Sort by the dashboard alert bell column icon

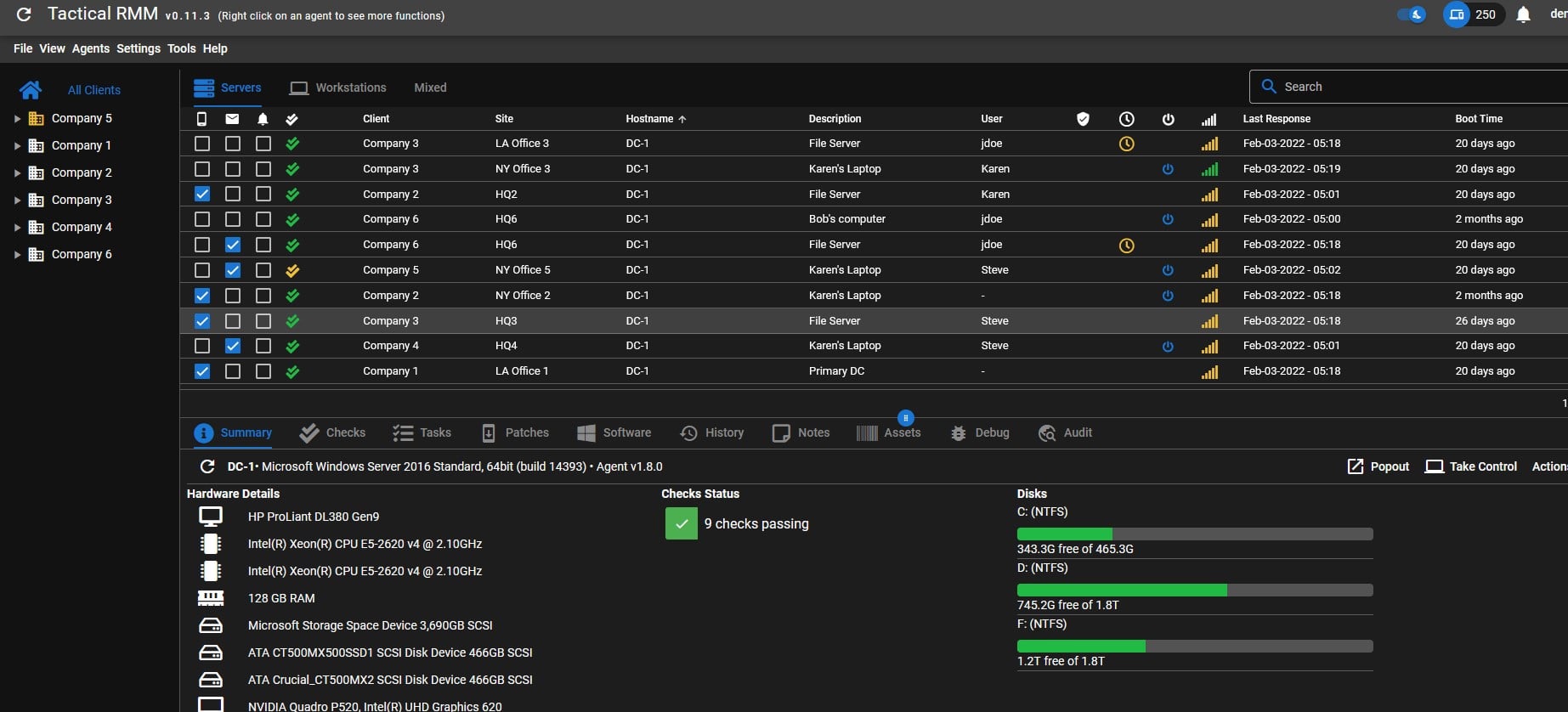tap(263, 119)
